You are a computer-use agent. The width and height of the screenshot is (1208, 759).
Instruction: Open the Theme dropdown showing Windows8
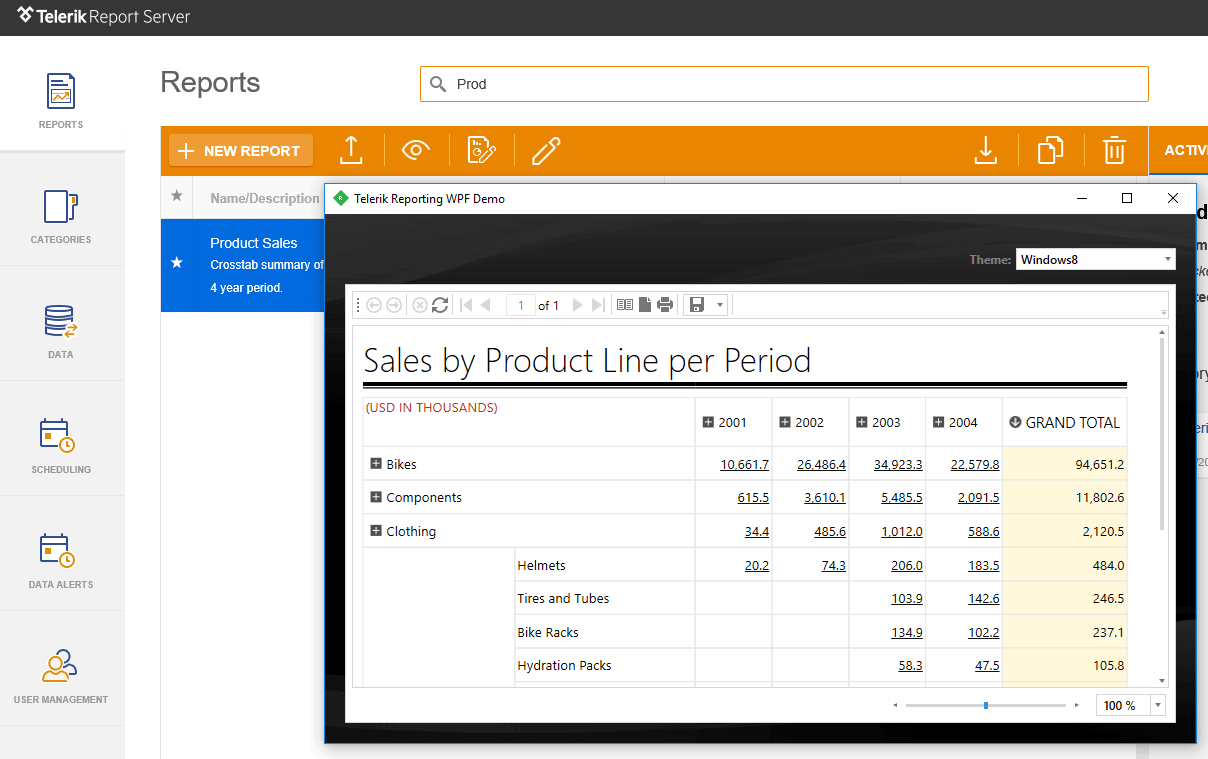1095,260
